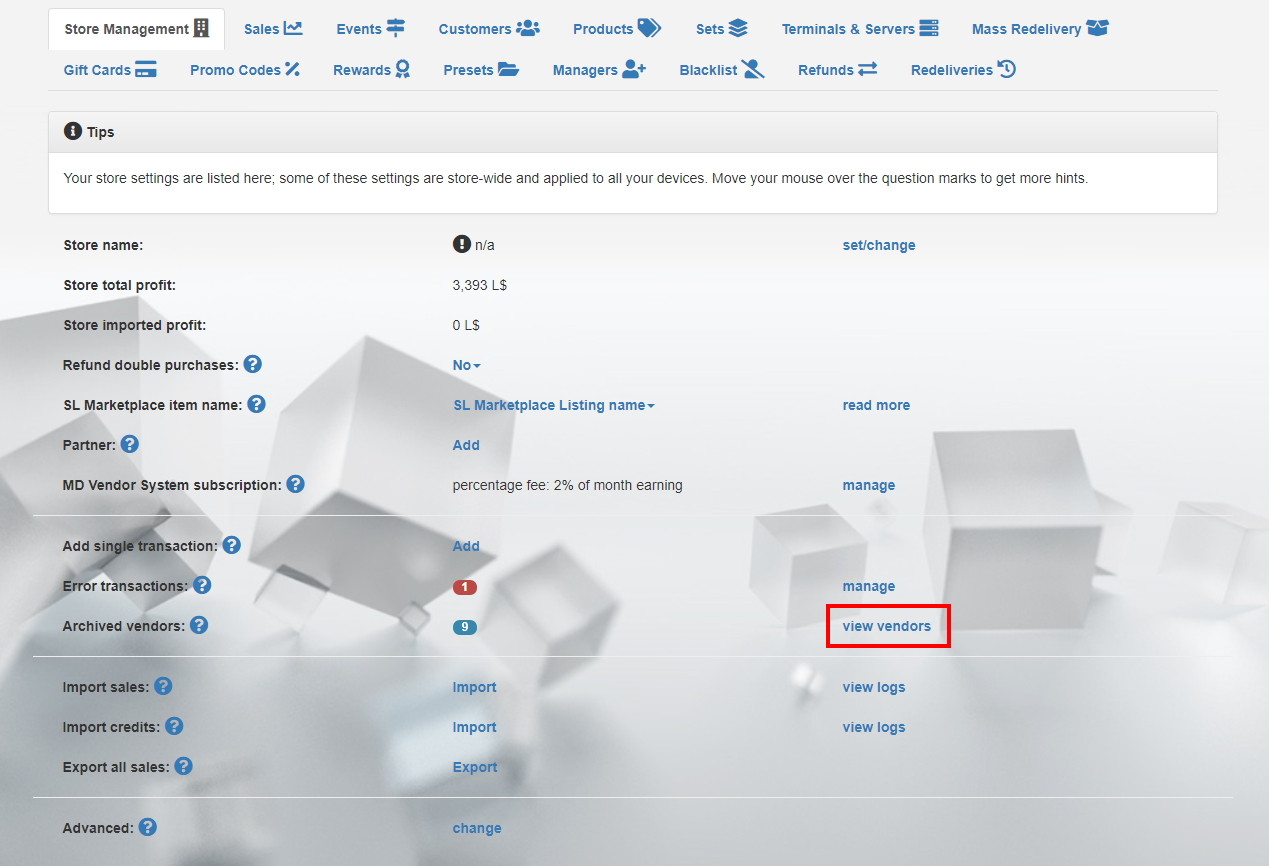Viewport: 1269px width, 866px height.
Task: Open Refund double purchases 'No' dropdown
Action: (467, 365)
